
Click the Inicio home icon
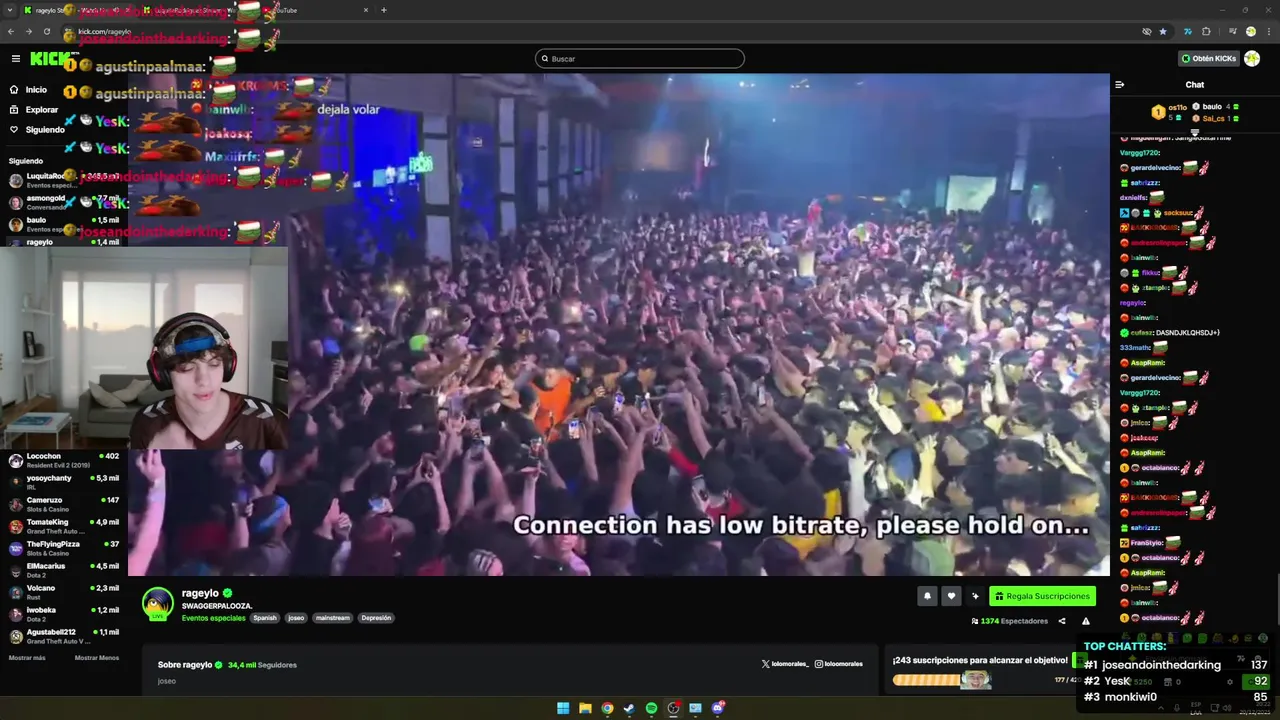(x=14, y=89)
